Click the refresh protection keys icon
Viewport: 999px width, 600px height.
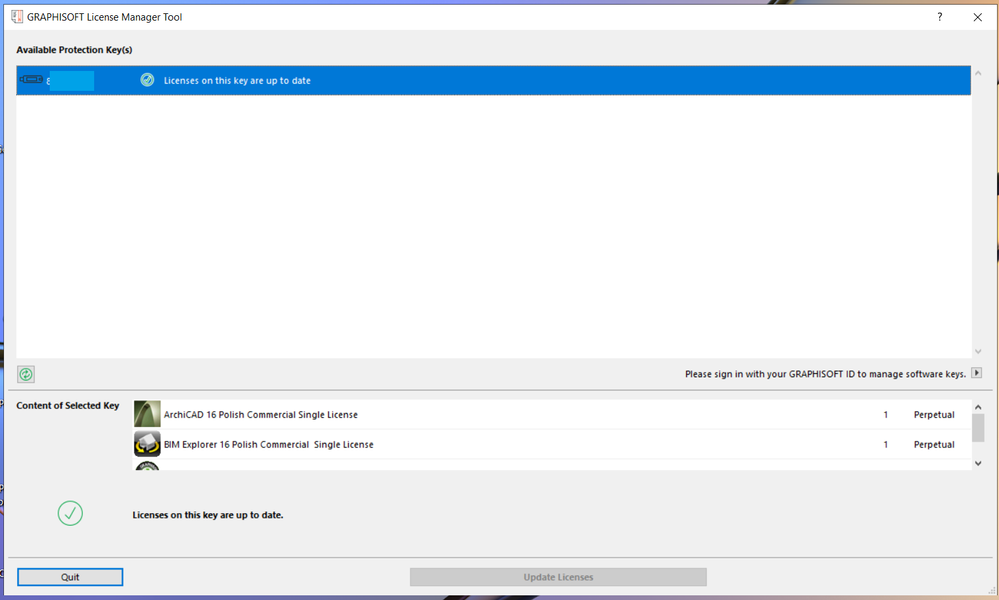(x=25, y=375)
